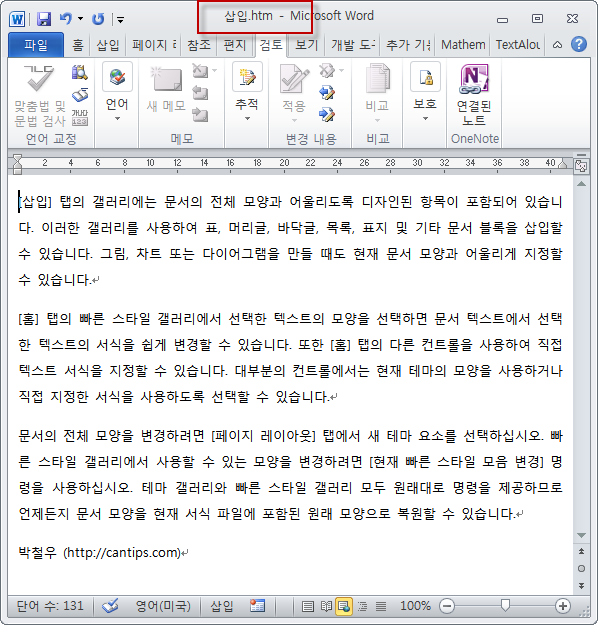This screenshot has height=625, width=598.
Task: Click the zoom out minus button
Action: pyautogui.click(x=447, y=606)
